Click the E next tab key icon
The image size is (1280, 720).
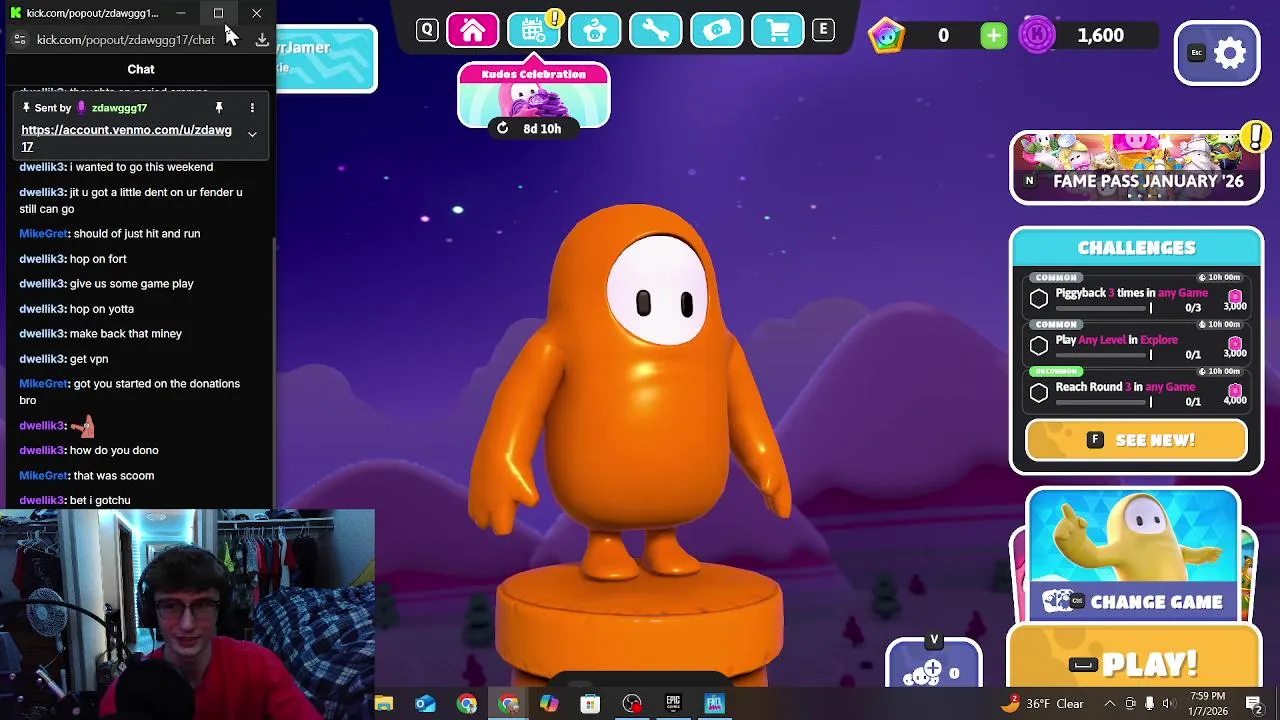(x=824, y=30)
